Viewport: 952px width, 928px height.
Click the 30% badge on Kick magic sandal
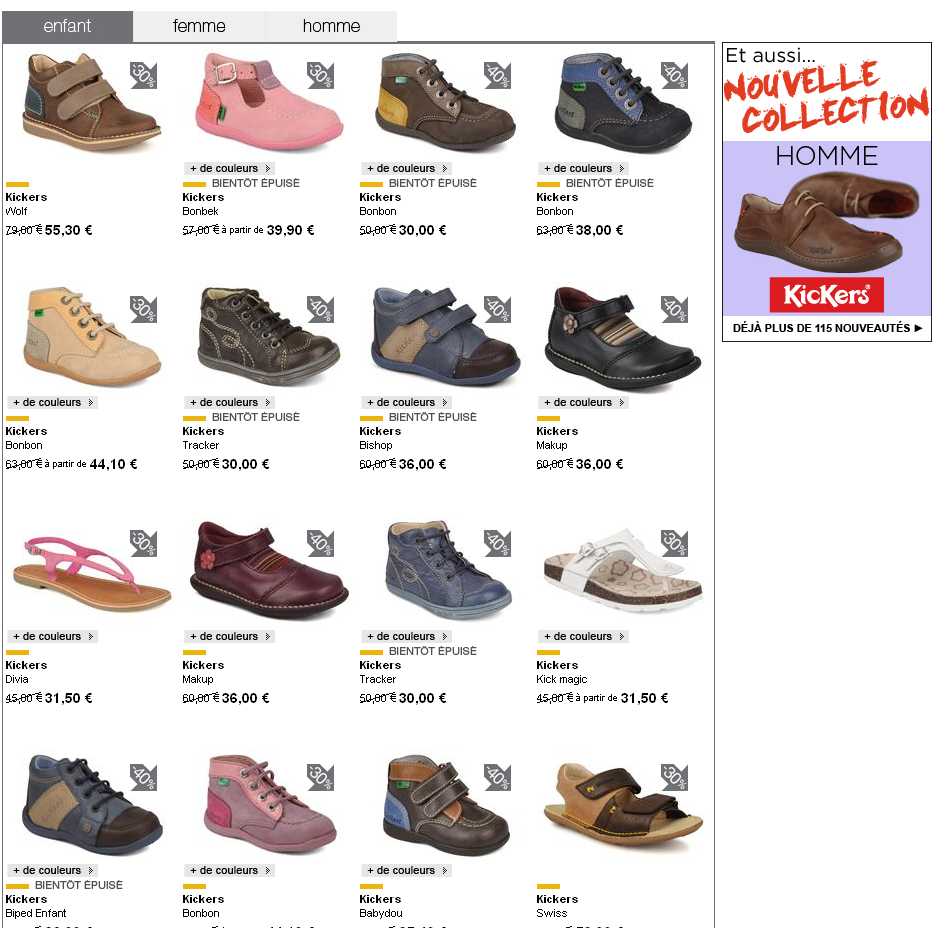675,543
